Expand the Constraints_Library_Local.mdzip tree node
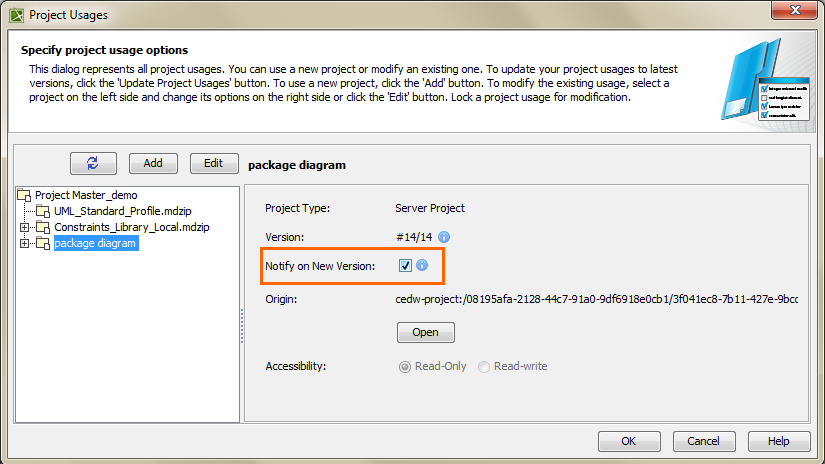This screenshot has width=825, height=464. tap(24, 227)
